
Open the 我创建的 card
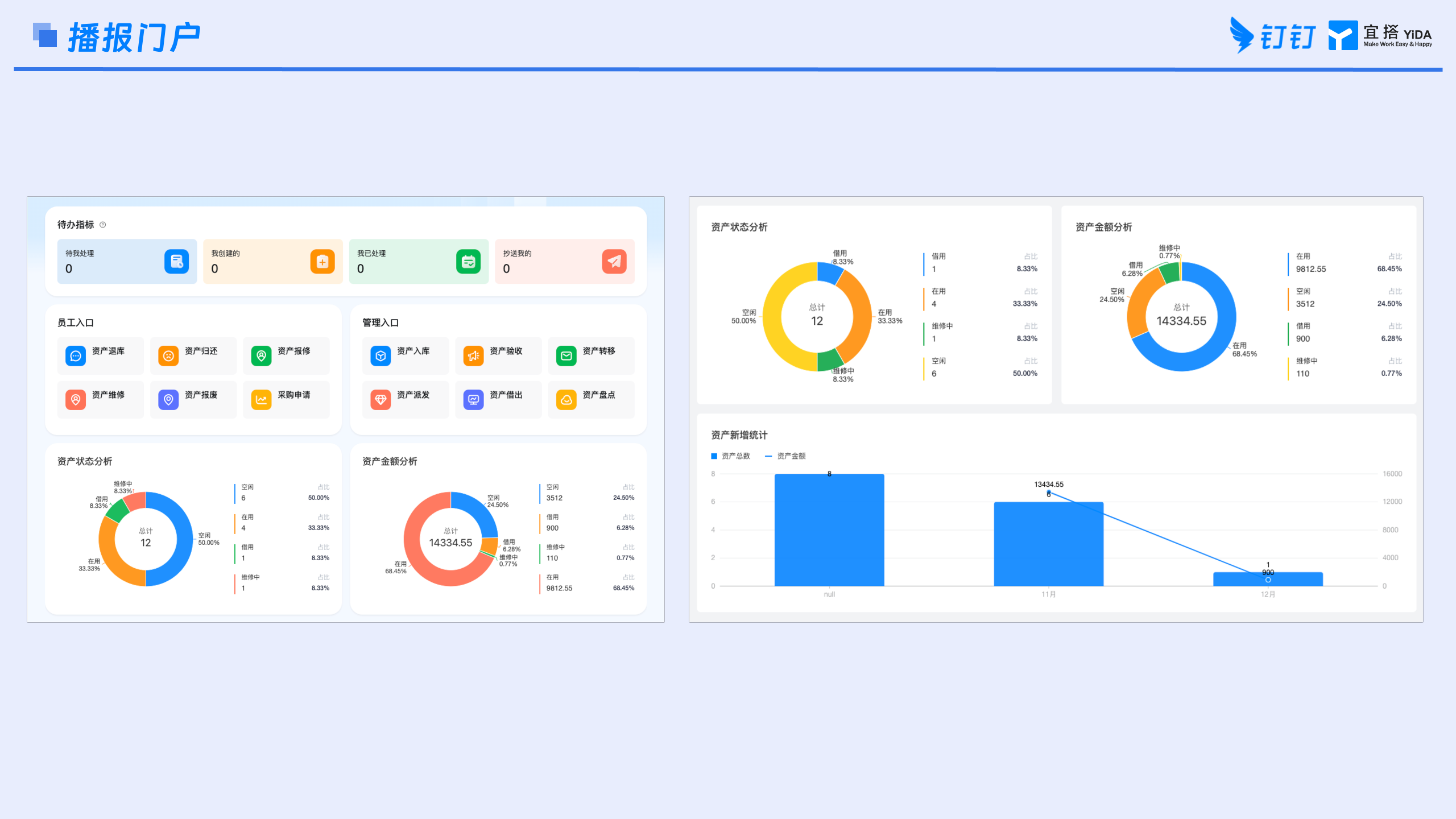tap(273, 262)
